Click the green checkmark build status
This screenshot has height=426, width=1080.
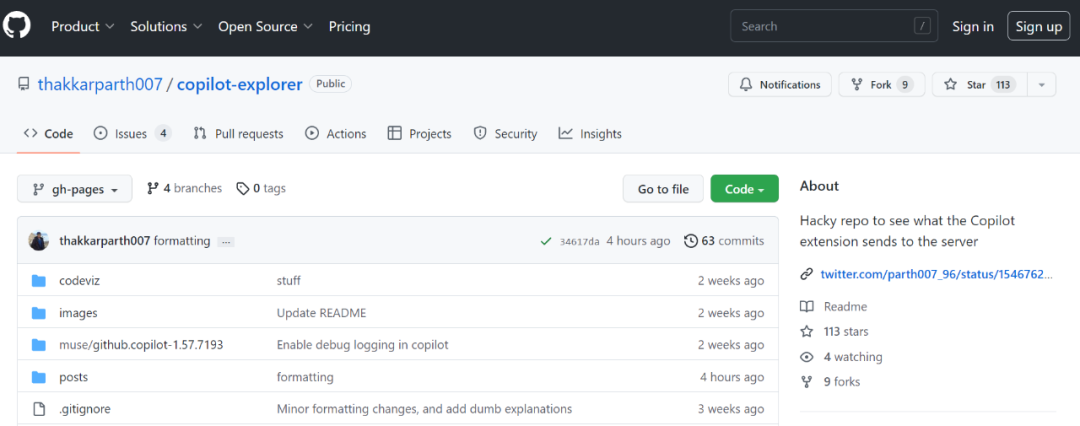(546, 241)
